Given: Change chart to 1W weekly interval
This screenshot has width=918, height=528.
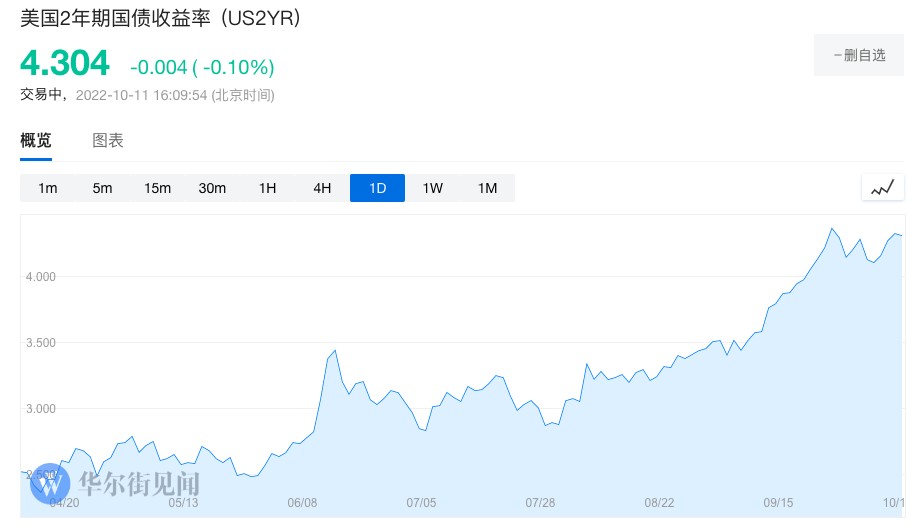Looking at the screenshot, I should (x=432, y=188).
